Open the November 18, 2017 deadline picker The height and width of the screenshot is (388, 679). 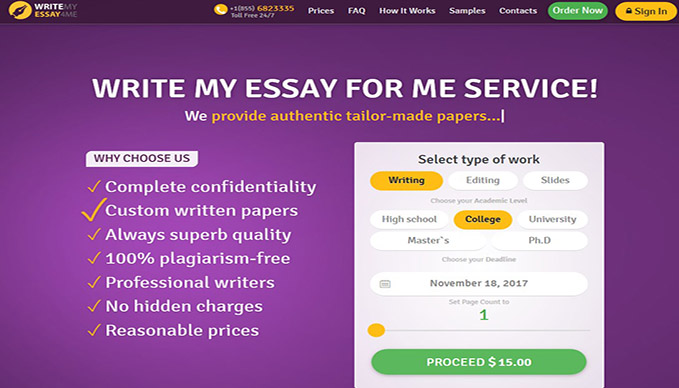coord(479,284)
